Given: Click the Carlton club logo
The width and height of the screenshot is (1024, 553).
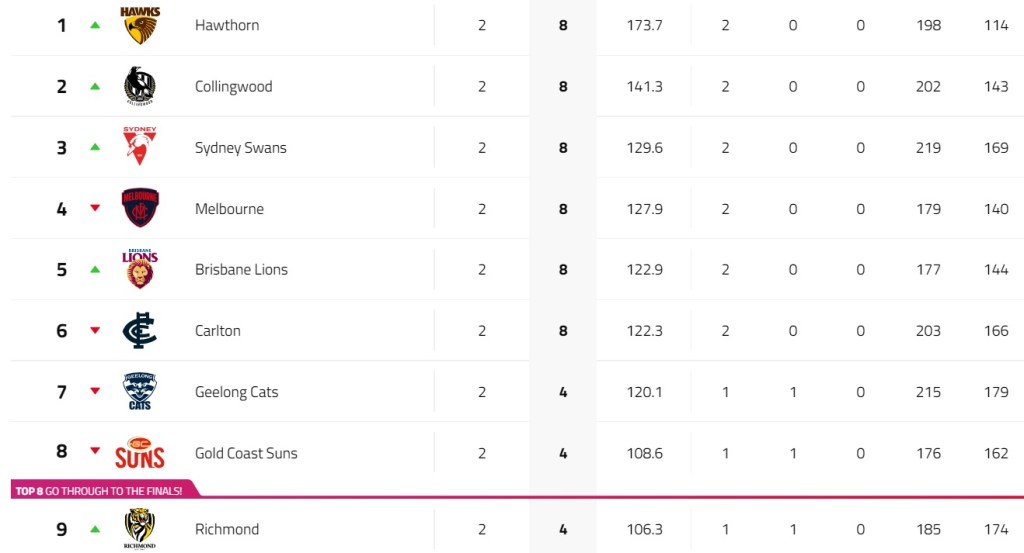Looking at the screenshot, I should [x=140, y=330].
